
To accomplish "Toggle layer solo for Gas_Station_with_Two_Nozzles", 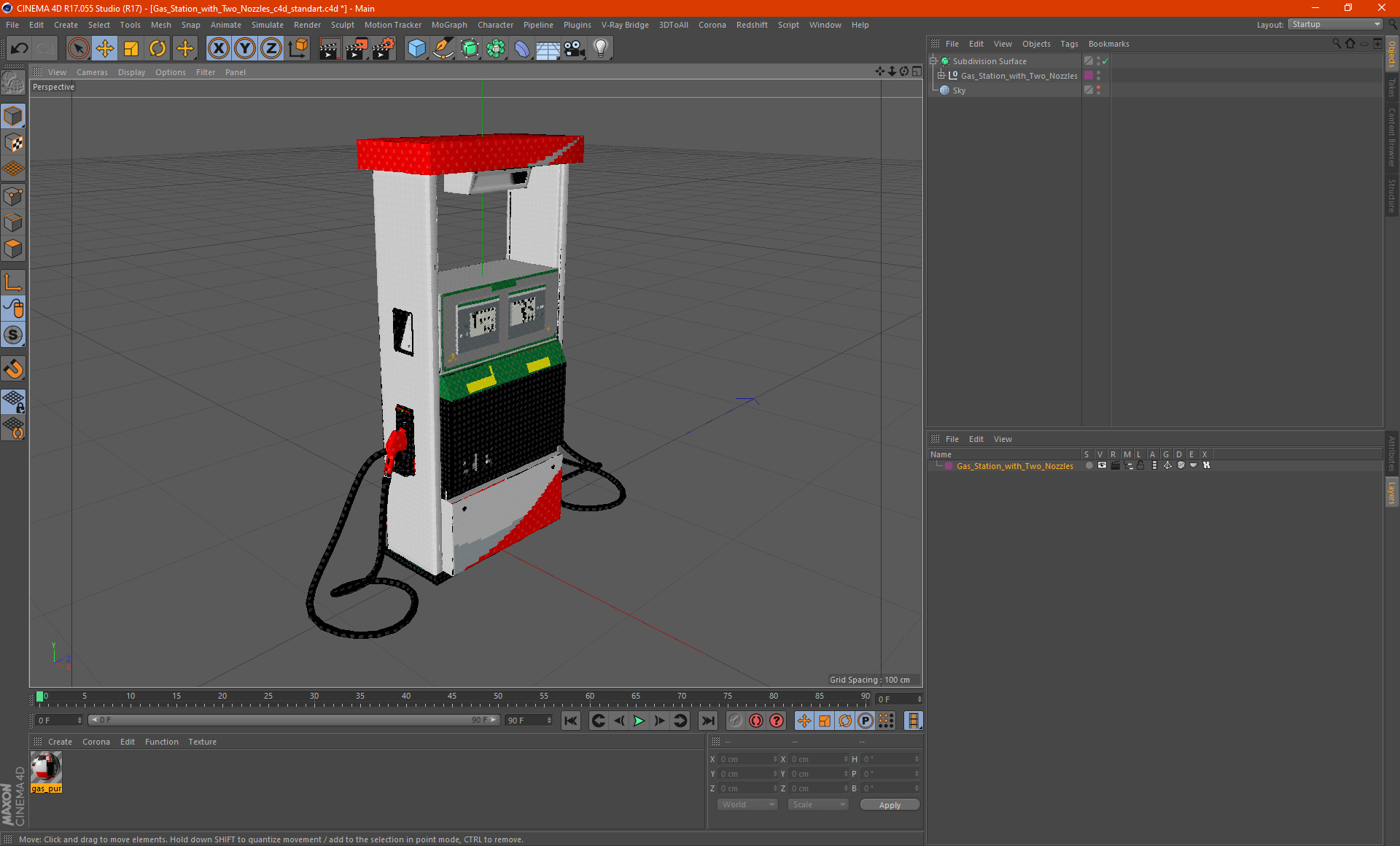I will 1088,465.
